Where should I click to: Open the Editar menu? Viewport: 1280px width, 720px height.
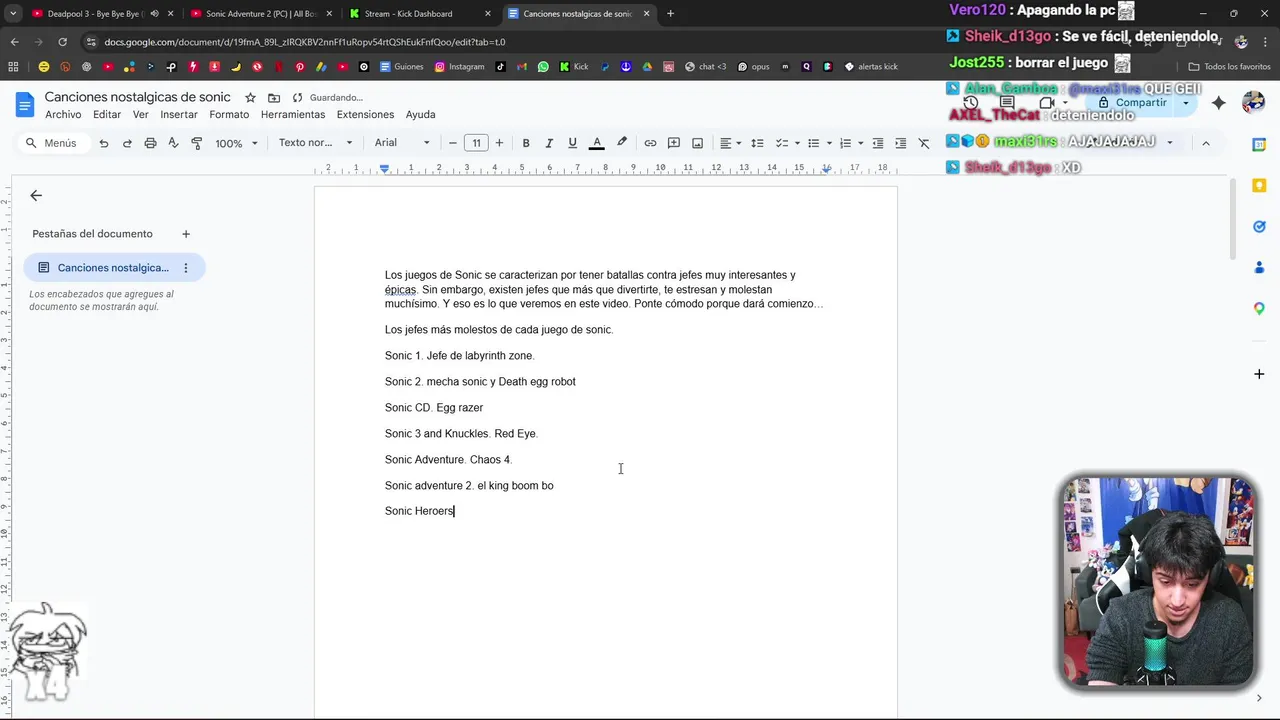click(107, 114)
